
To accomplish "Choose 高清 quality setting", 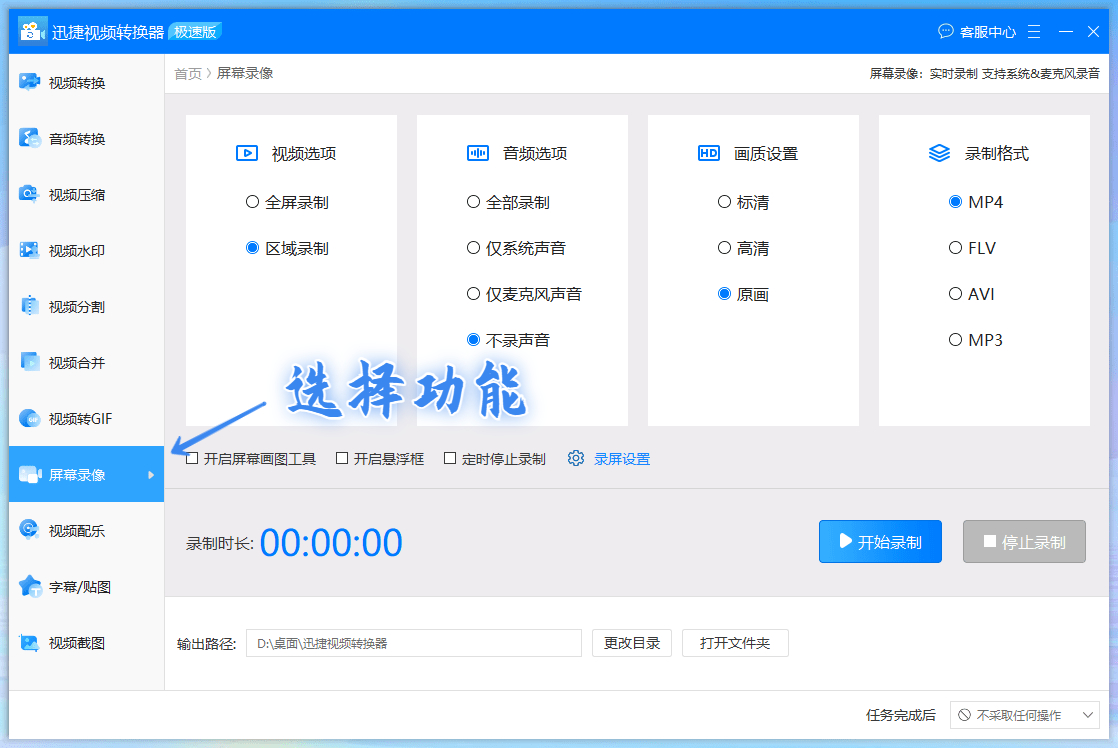I will [743, 248].
